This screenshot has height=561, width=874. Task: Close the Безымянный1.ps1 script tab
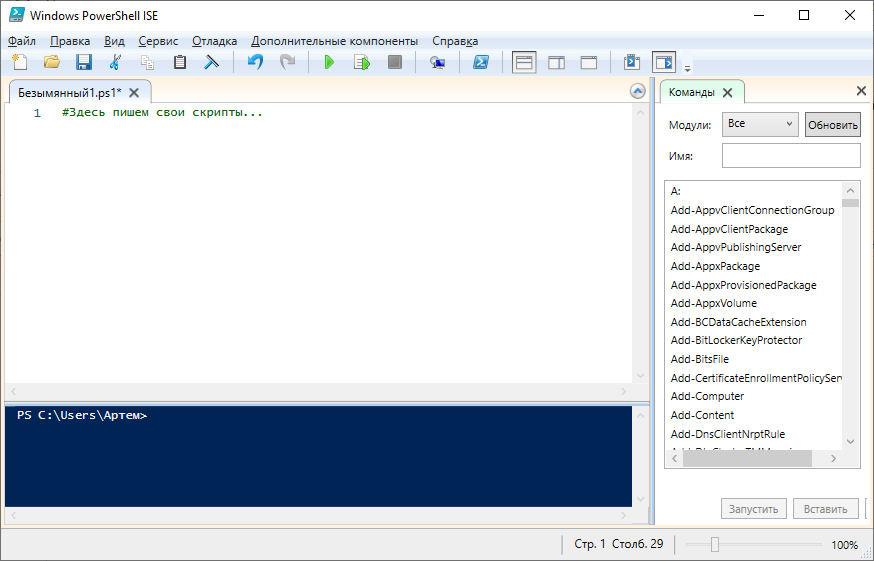(x=134, y=93)
